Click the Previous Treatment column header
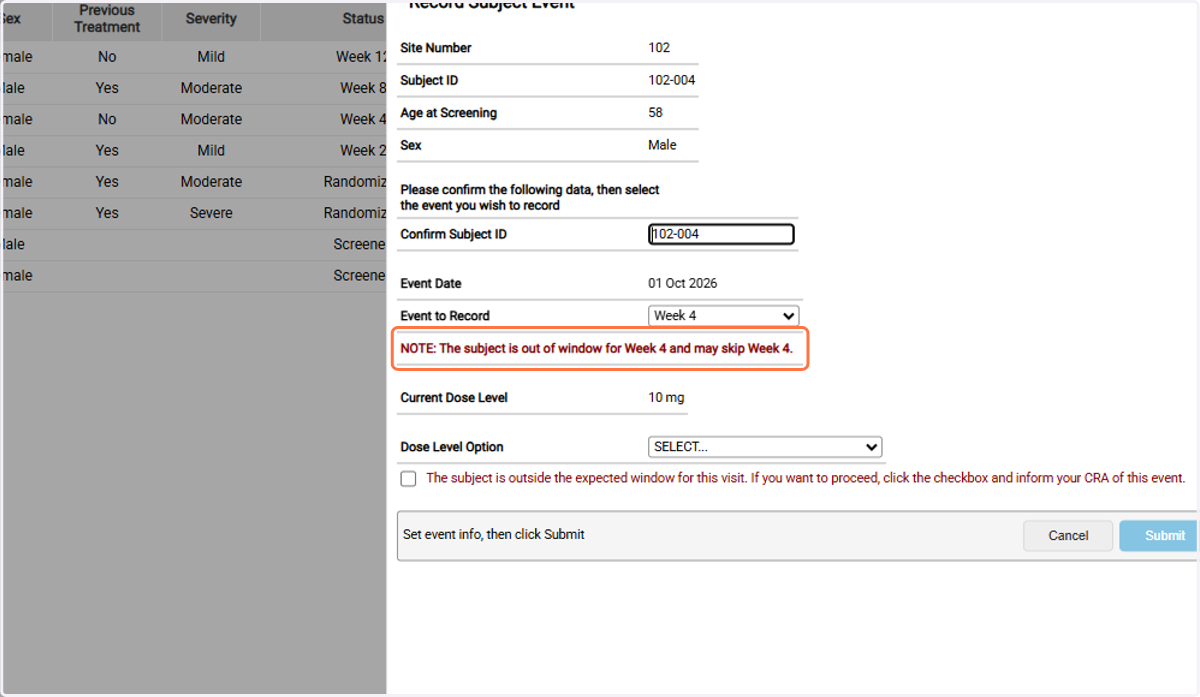This screenshot has width=1200, height=697. (107, 19)
